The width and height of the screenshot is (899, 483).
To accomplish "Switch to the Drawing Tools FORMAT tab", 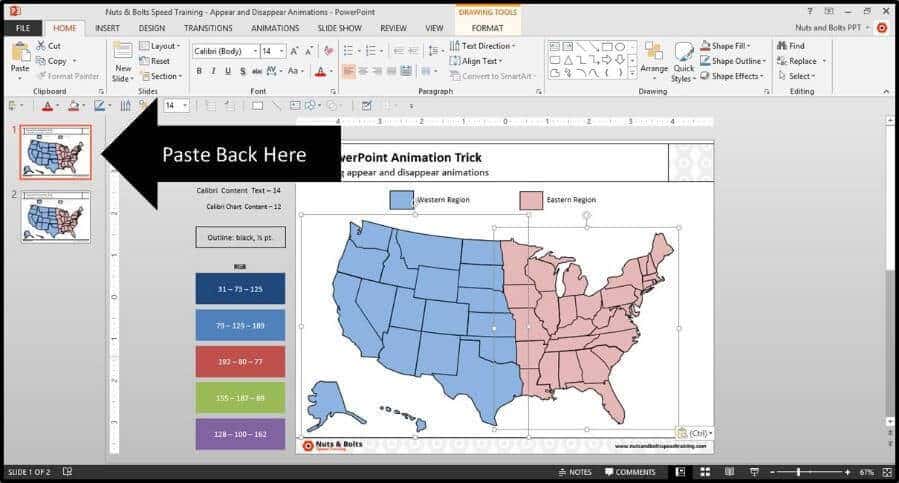I will tap(487, 28).
